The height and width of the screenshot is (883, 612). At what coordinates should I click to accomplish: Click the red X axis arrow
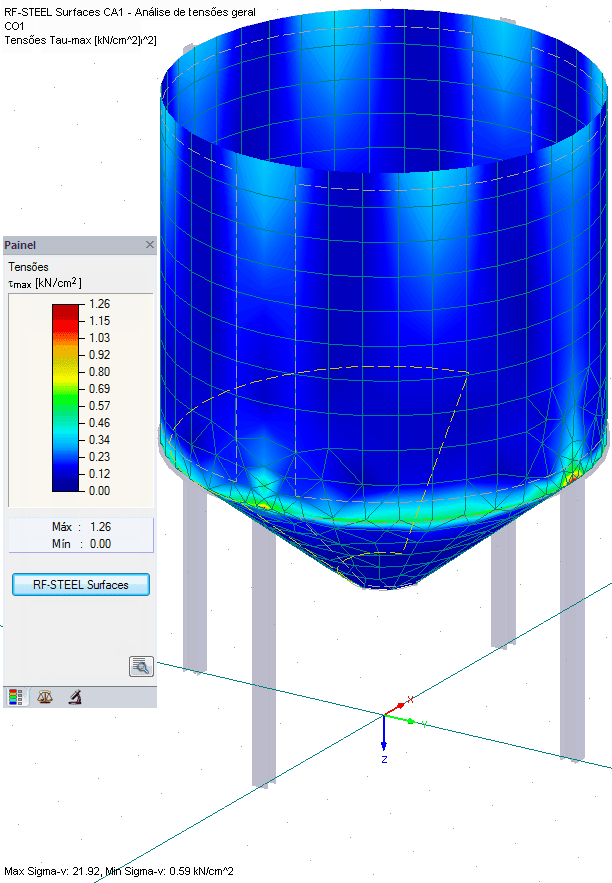click(396, 708)
